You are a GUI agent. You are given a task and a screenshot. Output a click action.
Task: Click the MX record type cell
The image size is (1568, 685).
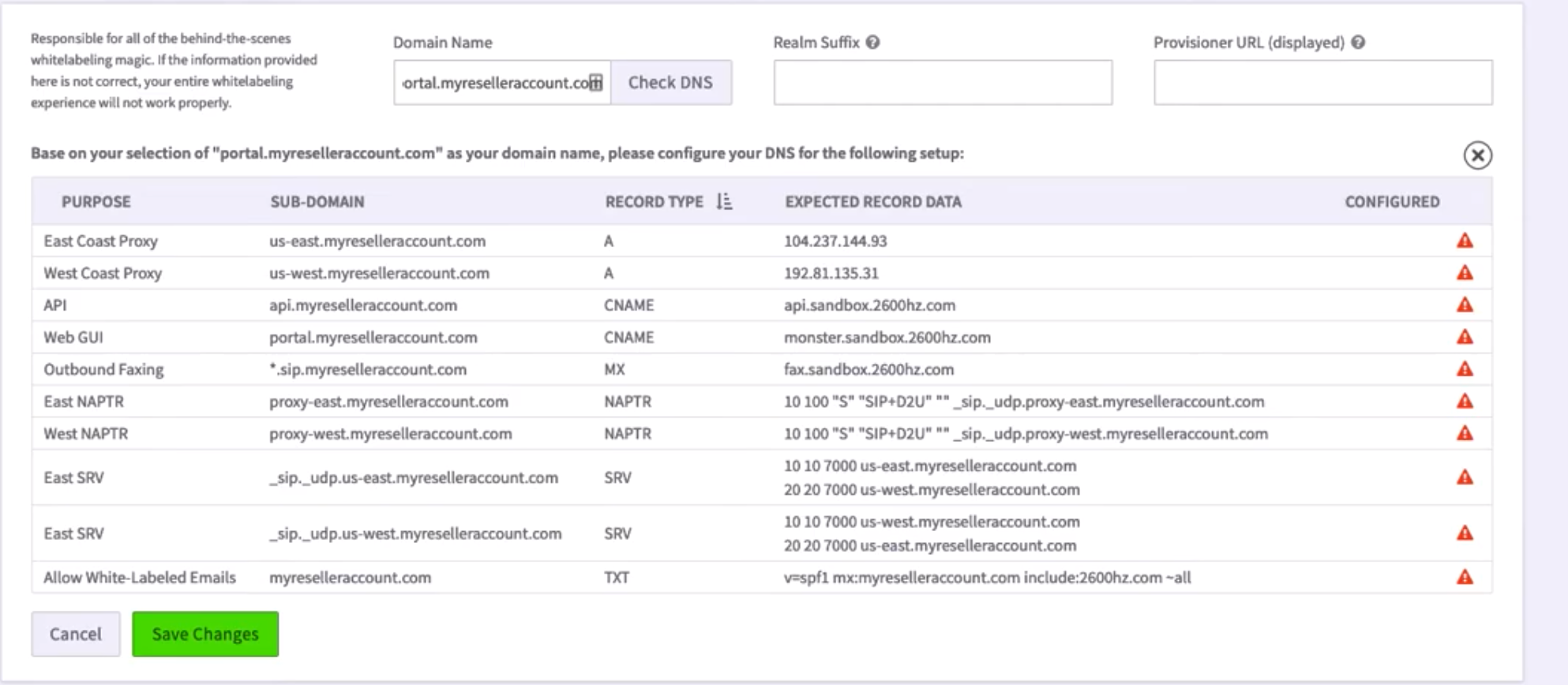pos(614,369)
